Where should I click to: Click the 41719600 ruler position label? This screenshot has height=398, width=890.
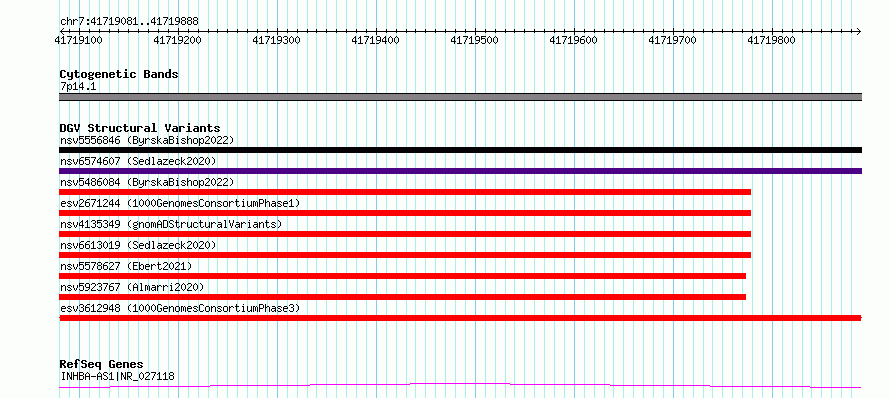573,40
